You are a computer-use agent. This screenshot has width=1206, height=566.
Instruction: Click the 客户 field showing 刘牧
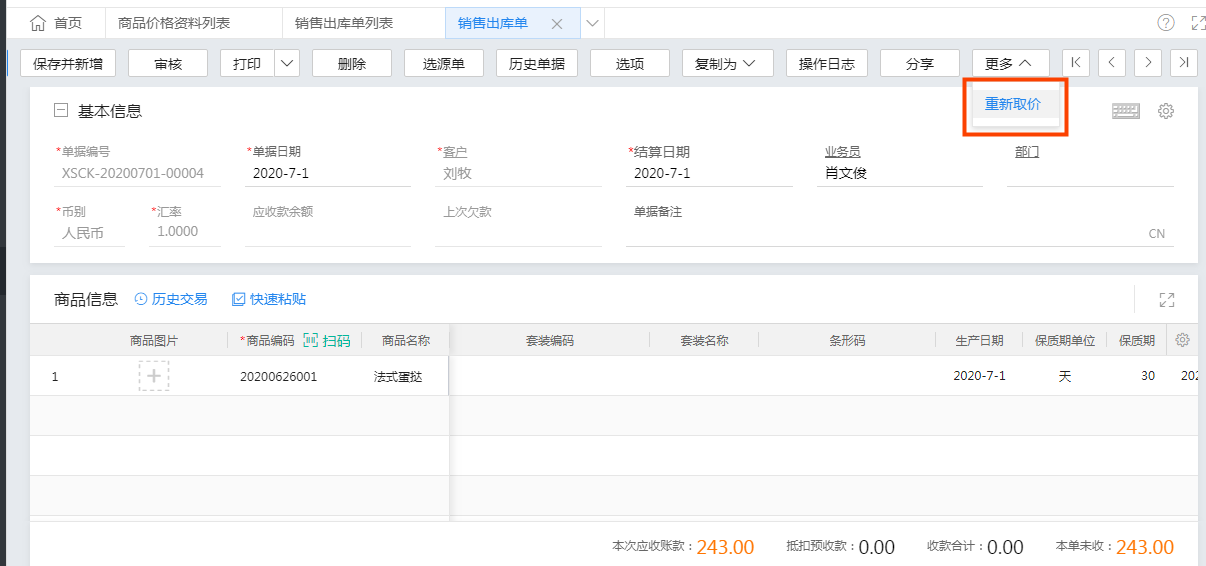(518, 173)
